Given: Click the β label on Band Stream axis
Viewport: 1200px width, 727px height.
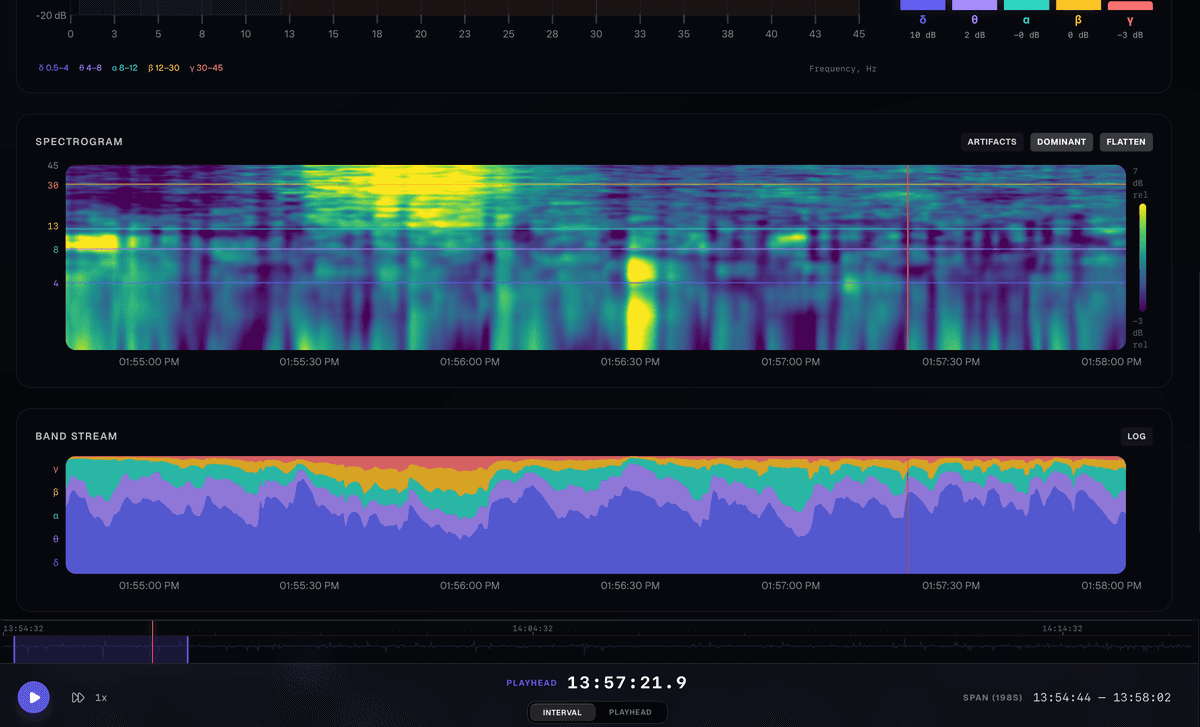Looking at the screenshot, I should pos(56,492).
